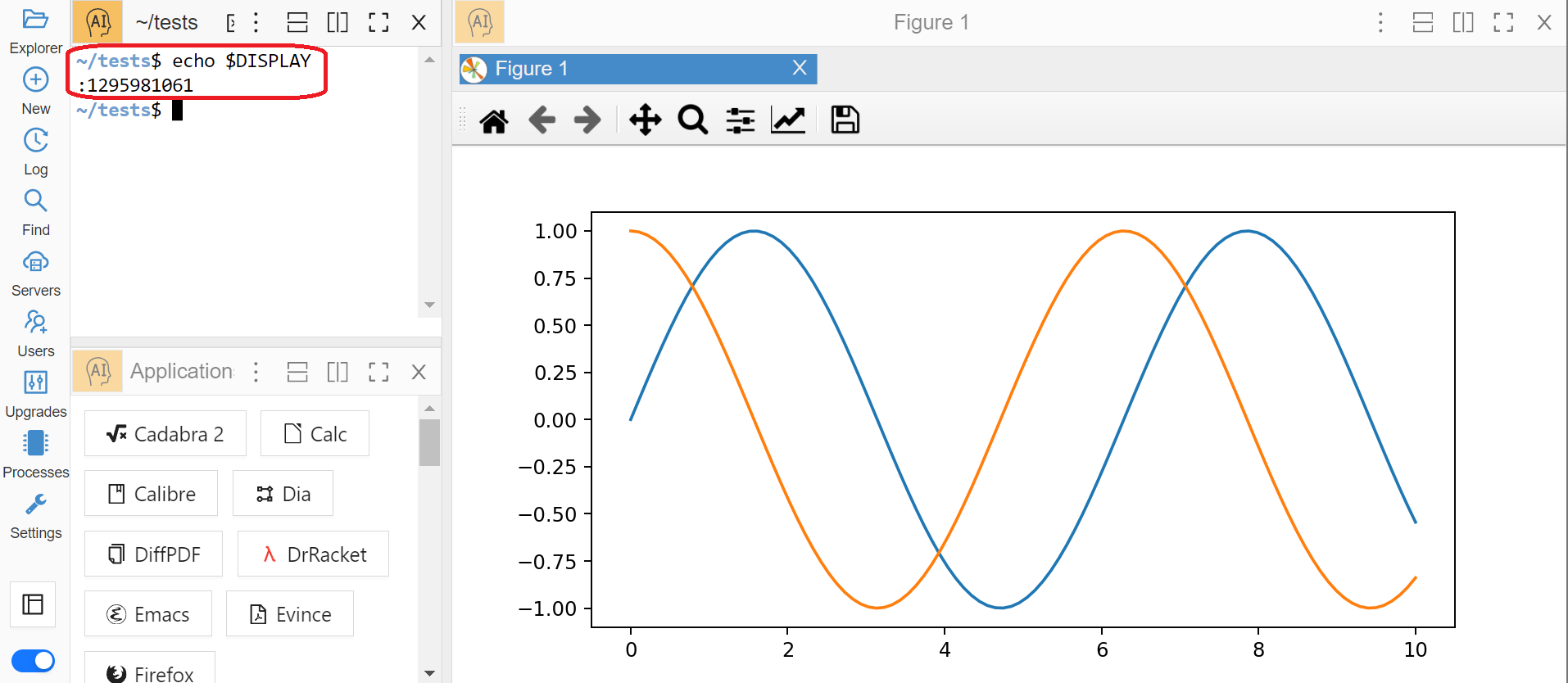This screenshot has width=1568, height=683.
Task: Click the back arrow in plot toolbar
Action: 542,120
